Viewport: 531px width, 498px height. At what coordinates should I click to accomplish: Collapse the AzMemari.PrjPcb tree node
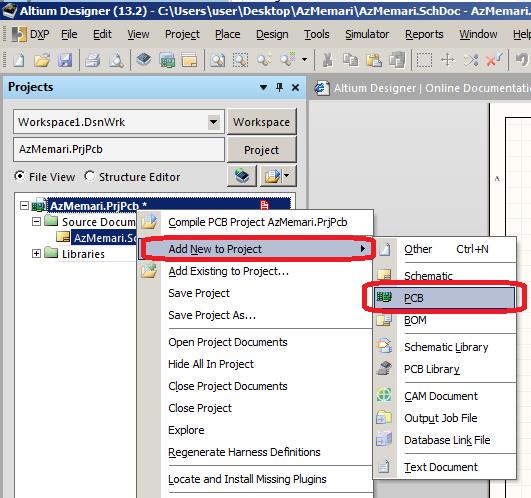click(x=24, y=205)
